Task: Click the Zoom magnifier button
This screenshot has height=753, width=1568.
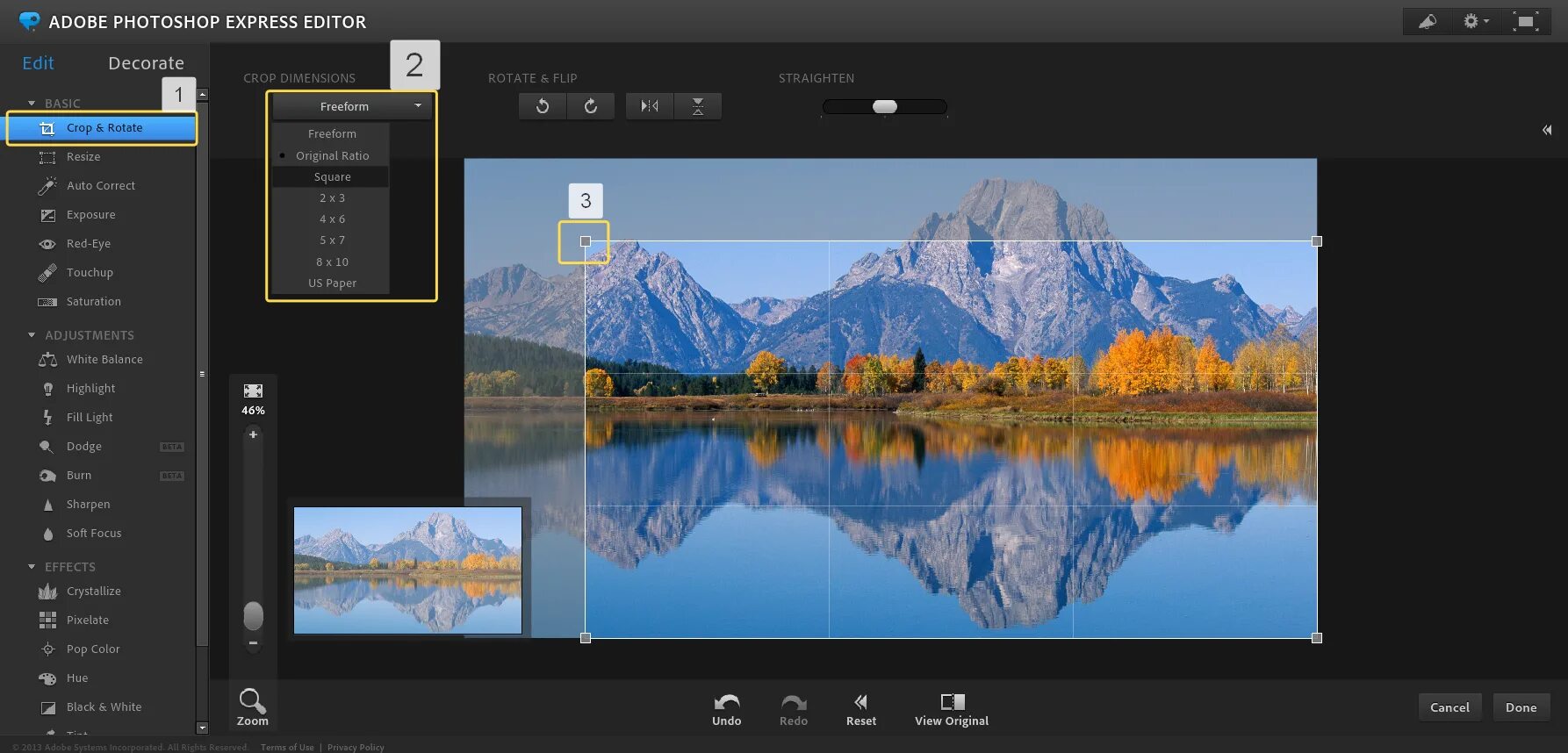Action: (x=252, y=706)
